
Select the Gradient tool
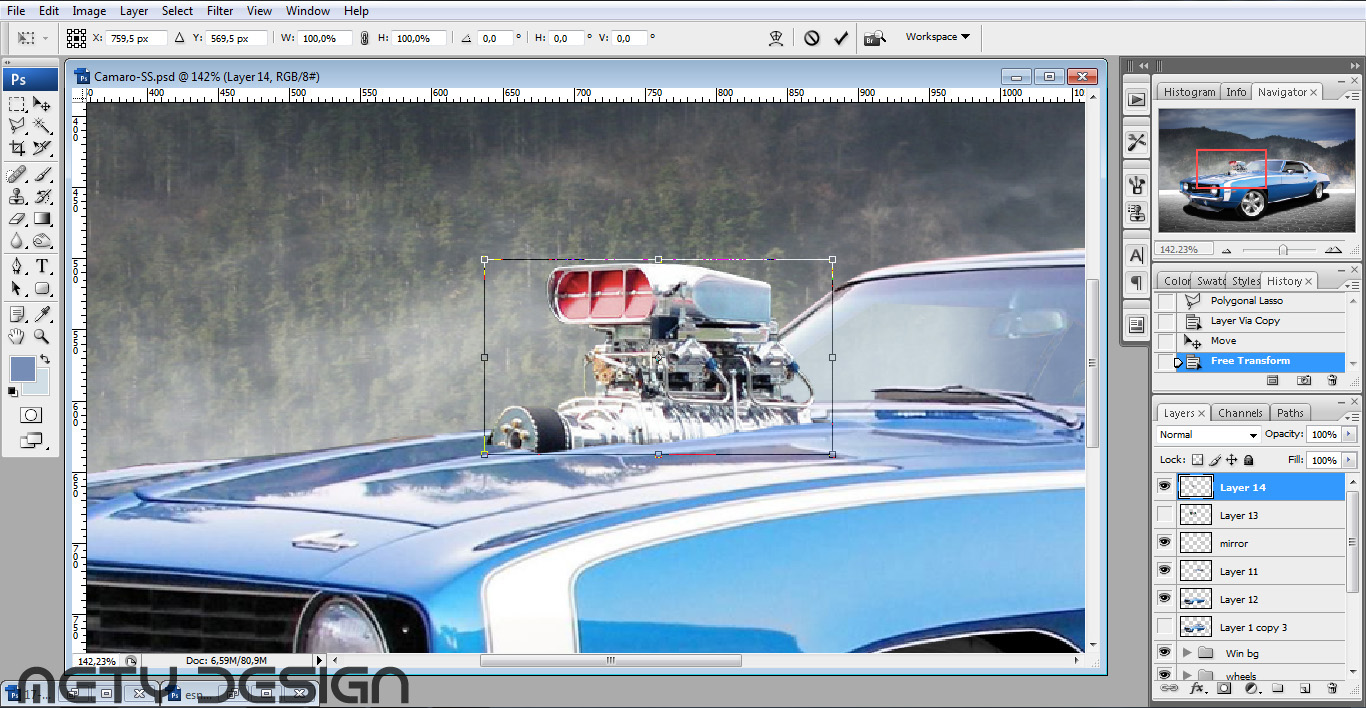tap(42, 219)
